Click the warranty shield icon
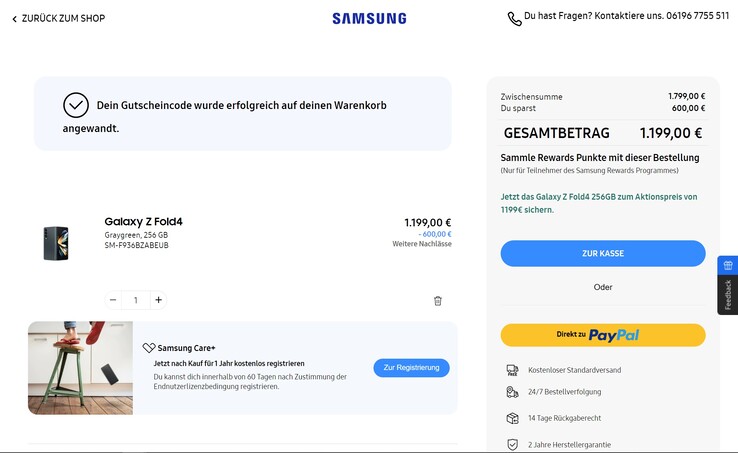The height and width of the screenshot is (453, 738). (x=512, y=444)
